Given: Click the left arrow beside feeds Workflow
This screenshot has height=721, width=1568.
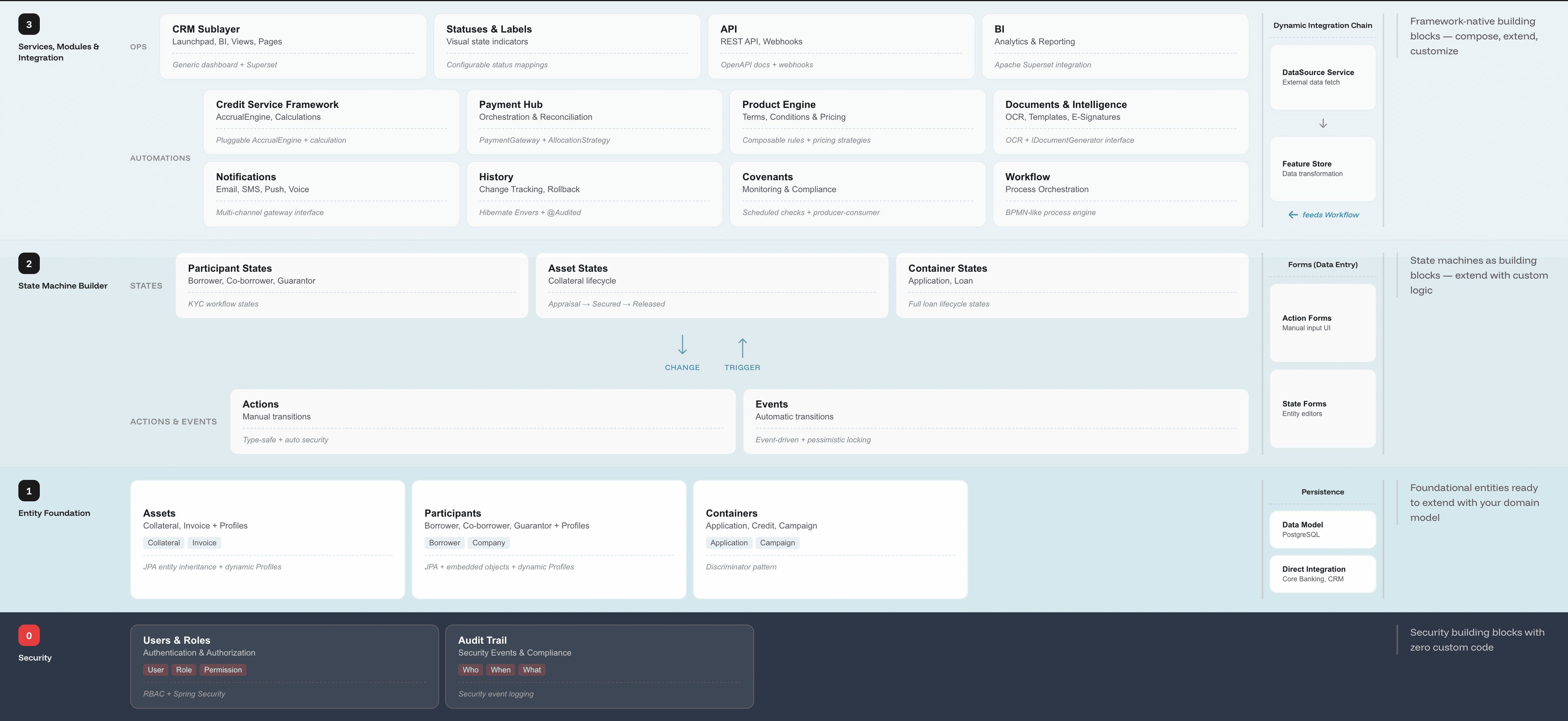Looking at the screenshot, I should point(1294,214).
